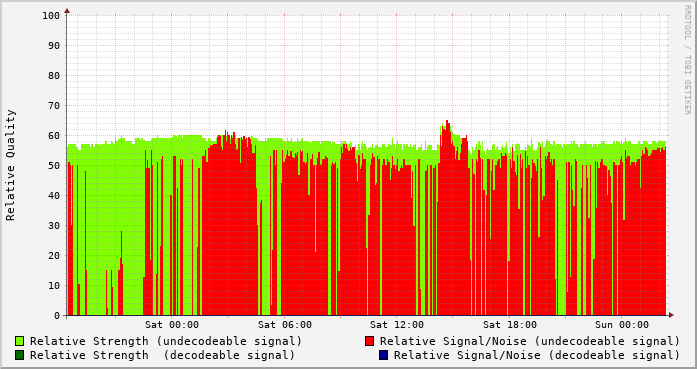Click the arrow at the top of the y-axis

(x=67, y=11)
